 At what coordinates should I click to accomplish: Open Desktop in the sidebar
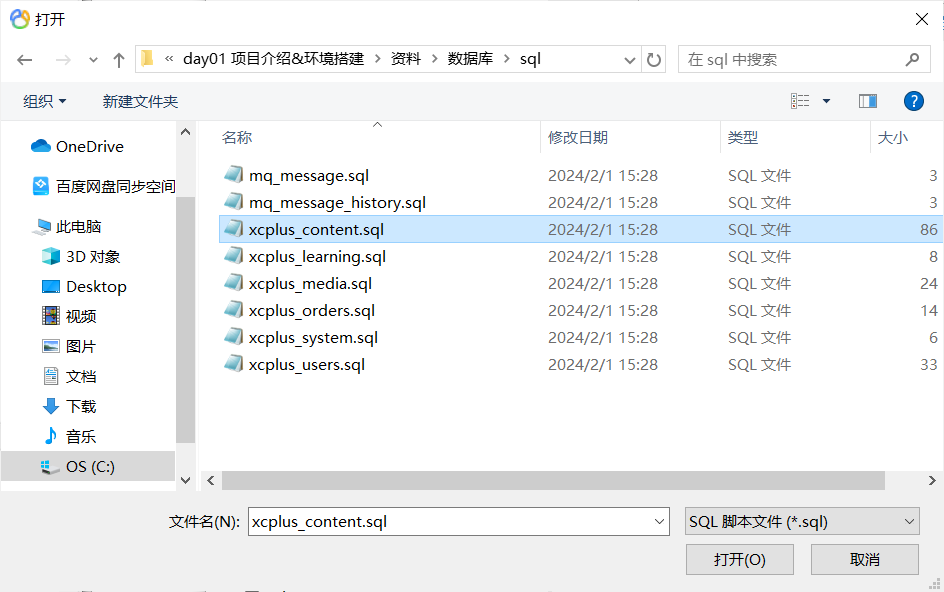point(96,287)
